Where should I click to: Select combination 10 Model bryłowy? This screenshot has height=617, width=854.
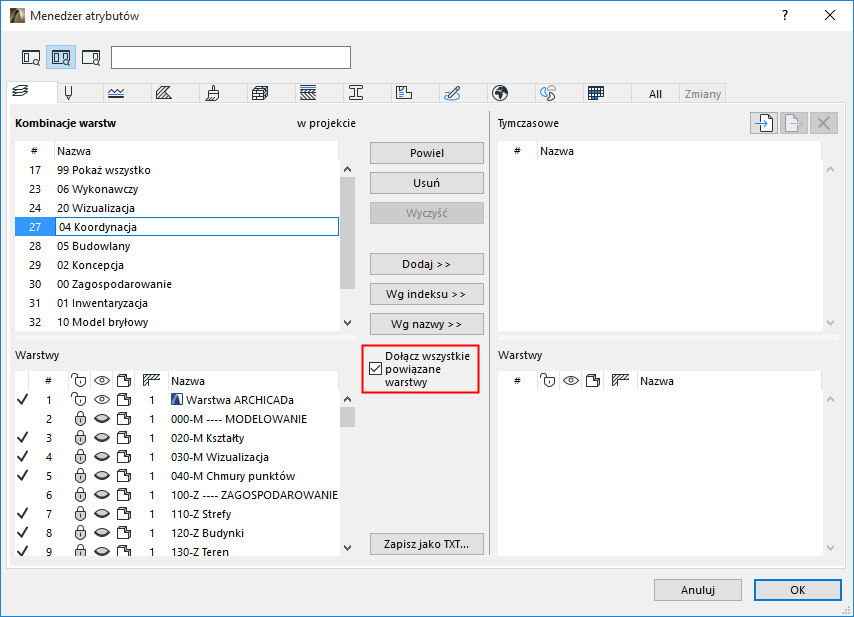coord(177,322)
